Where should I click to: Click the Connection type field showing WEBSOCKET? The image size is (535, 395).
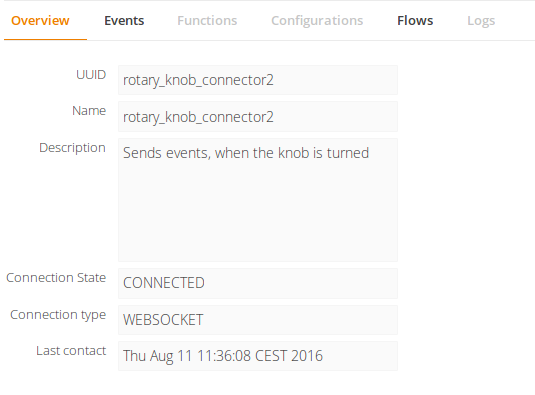258,320
